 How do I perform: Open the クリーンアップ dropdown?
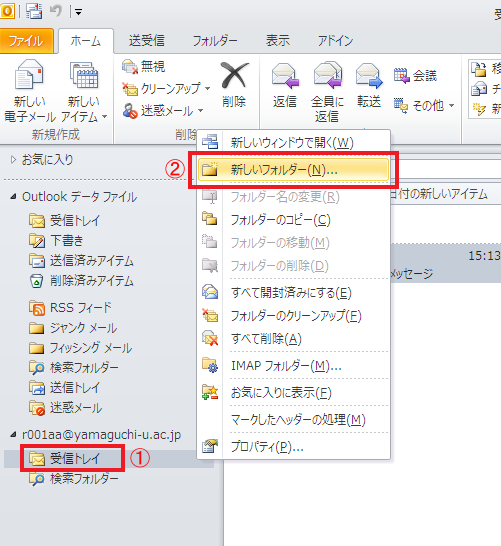coord(166,88)
